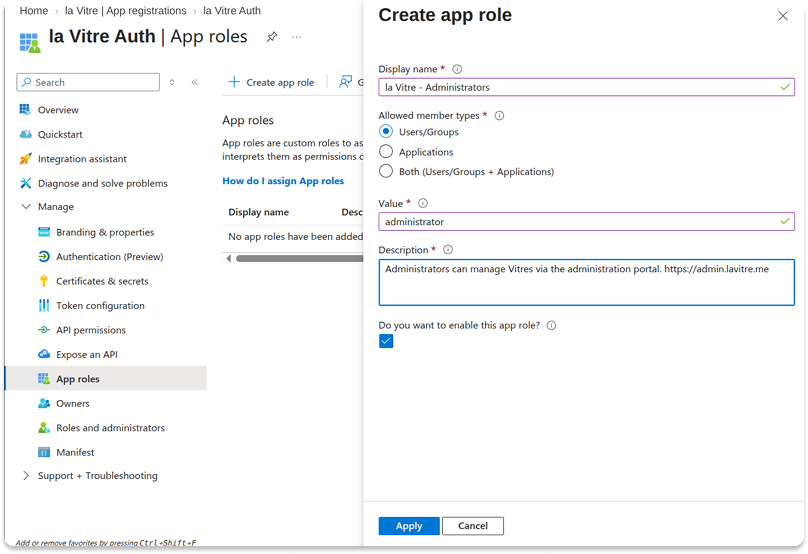Image resolution: width=808 pixels, height=554 pixels.
Task: Open Branding & properties page
Action: [x=105, y=232]
